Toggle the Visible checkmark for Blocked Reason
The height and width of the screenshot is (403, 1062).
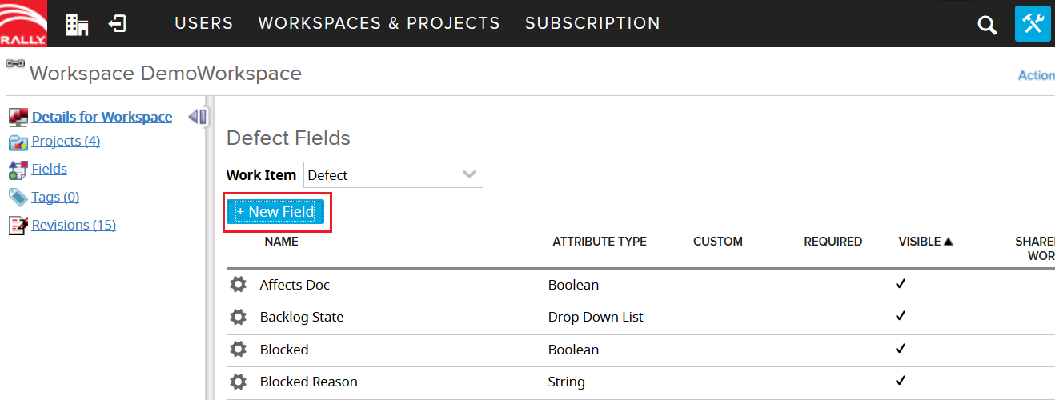point(901,380)
